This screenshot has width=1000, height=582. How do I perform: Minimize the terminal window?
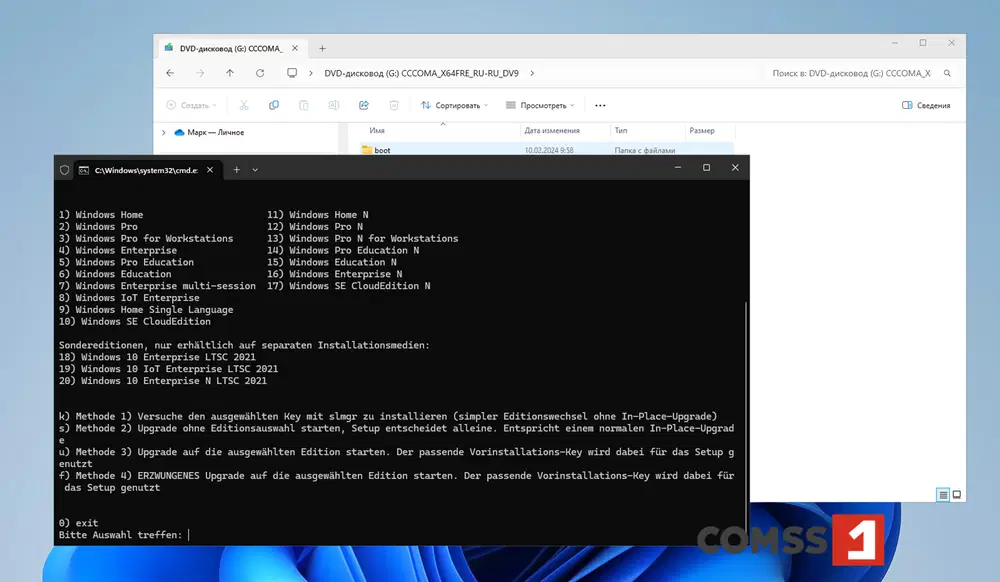point(678,168)
